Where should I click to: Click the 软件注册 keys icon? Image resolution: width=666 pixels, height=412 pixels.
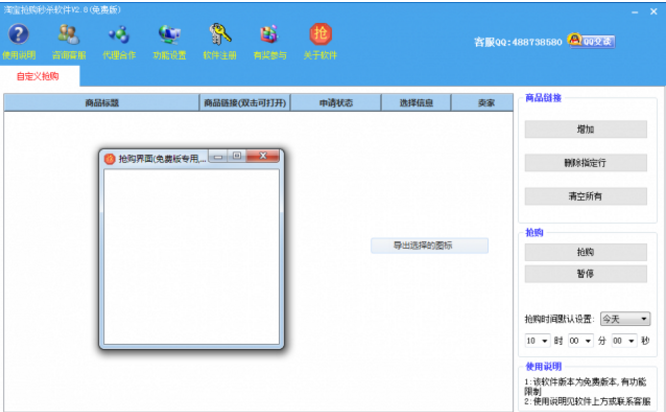pos(220,34)
